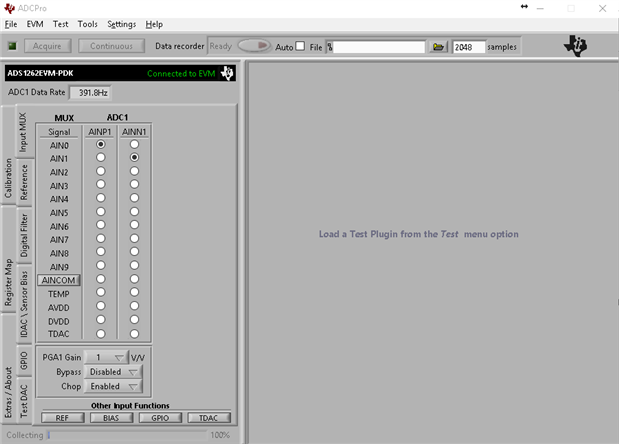Open the Tools menu
Image resolution: width=619 pixels, height=444 pixels.
pos(87,24)
